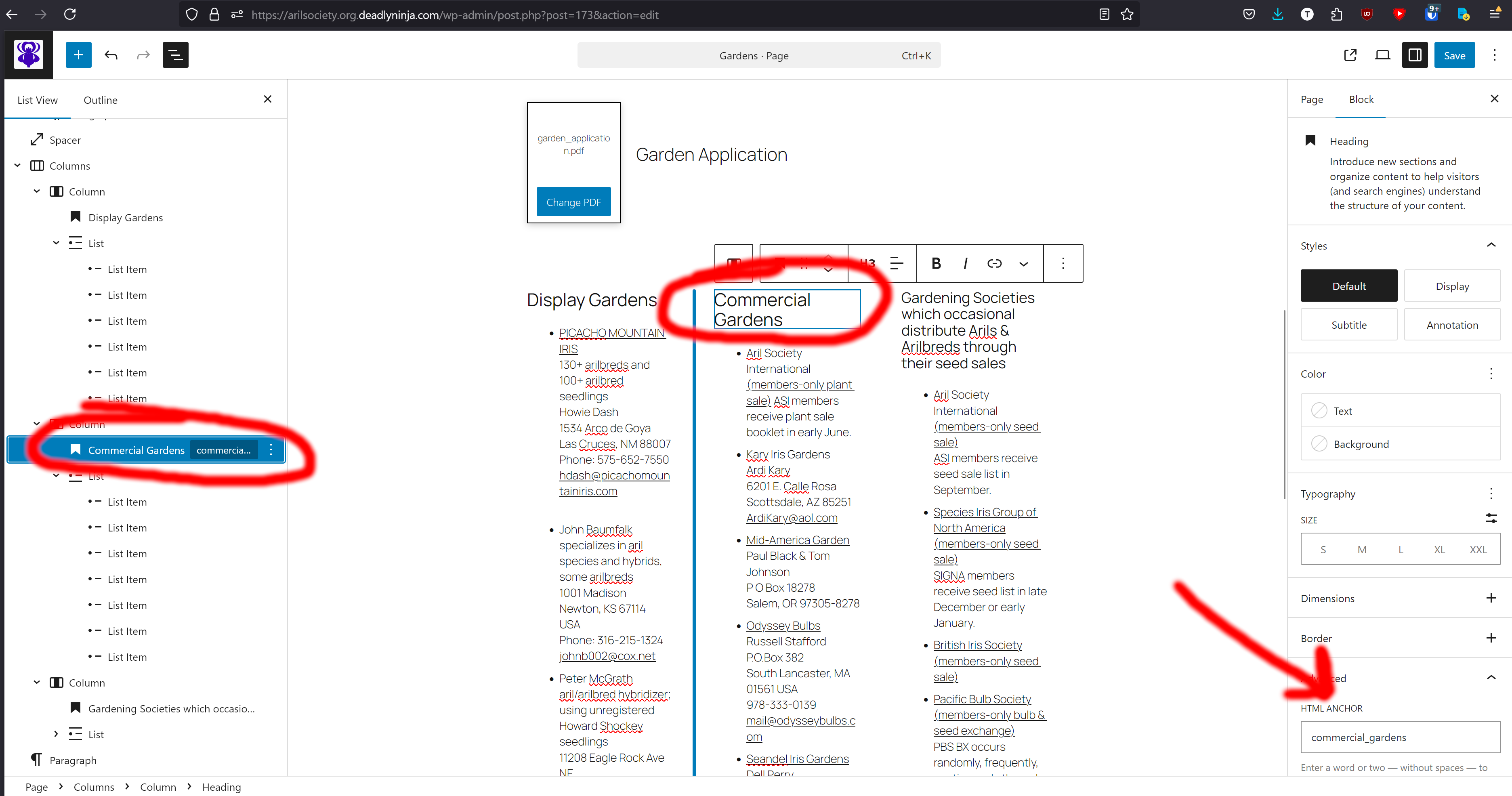Screen dimensions: 1512x796
Task: Click the undo arrow in top toolbar
Action: (111, 55)
